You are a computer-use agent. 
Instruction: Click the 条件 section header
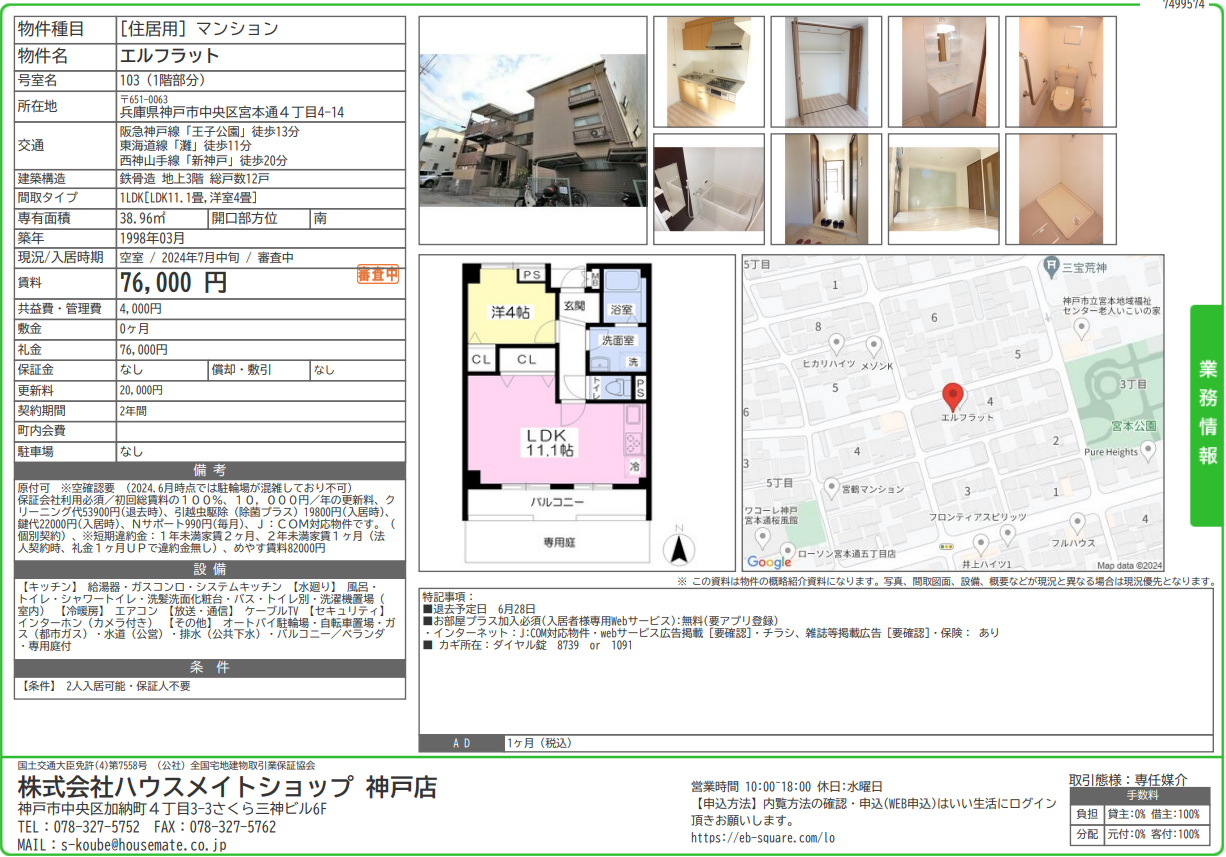click(210, 668)
